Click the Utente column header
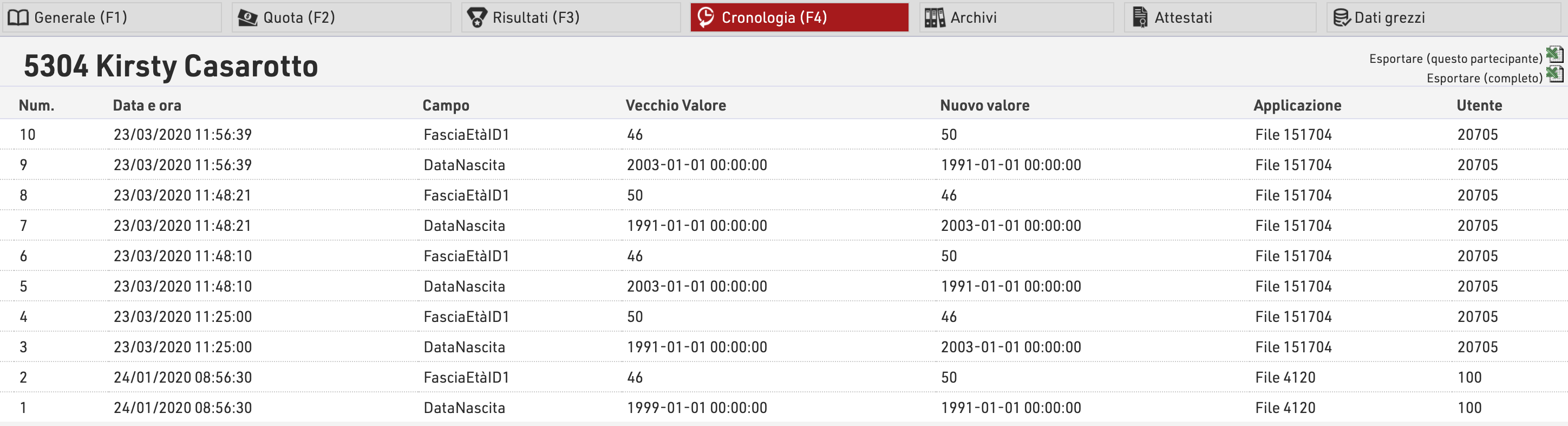1568x426 pixels. coord(1479,106)
